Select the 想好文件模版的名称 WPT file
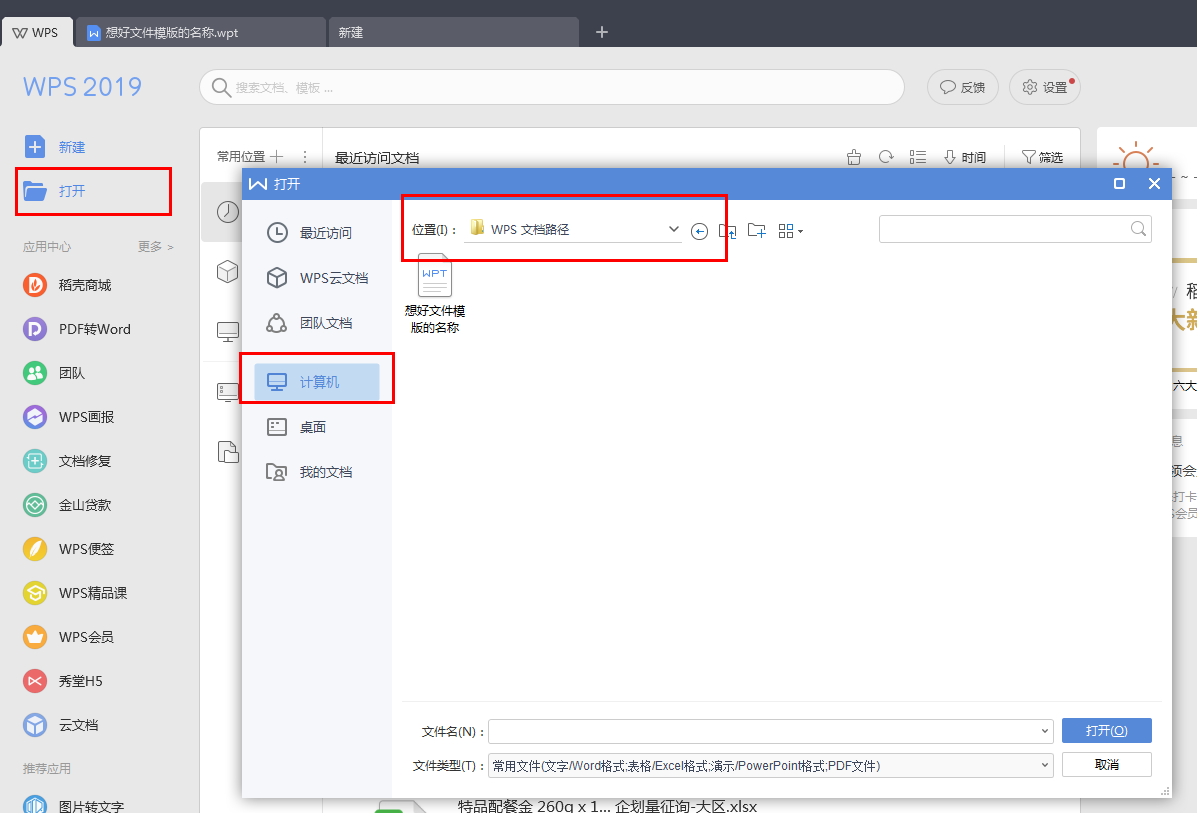This screenshot has width=1197, height=813. coord(434,294)
